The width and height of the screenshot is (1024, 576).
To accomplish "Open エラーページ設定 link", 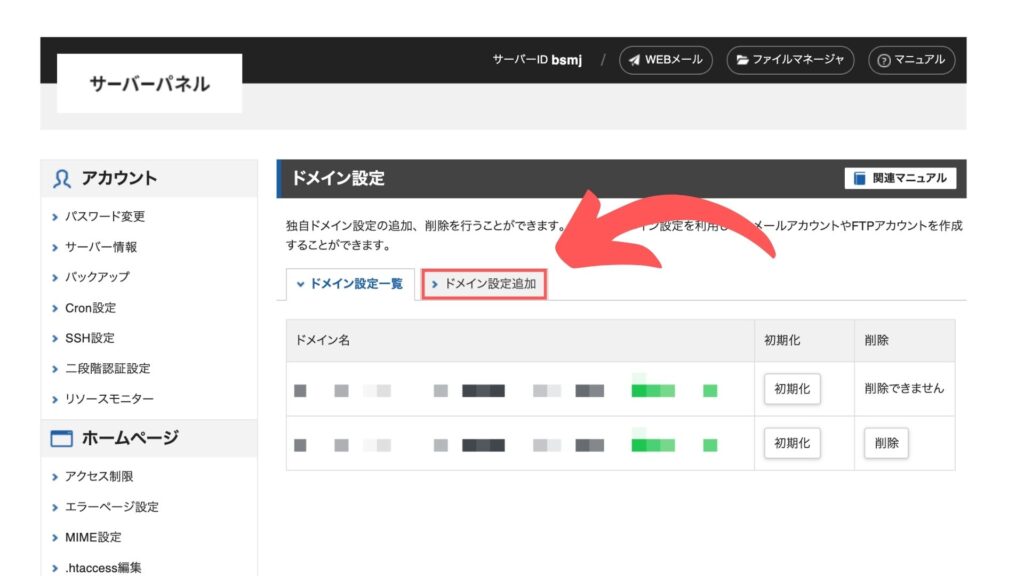I will pyautogui.click(x=111, y=507).
